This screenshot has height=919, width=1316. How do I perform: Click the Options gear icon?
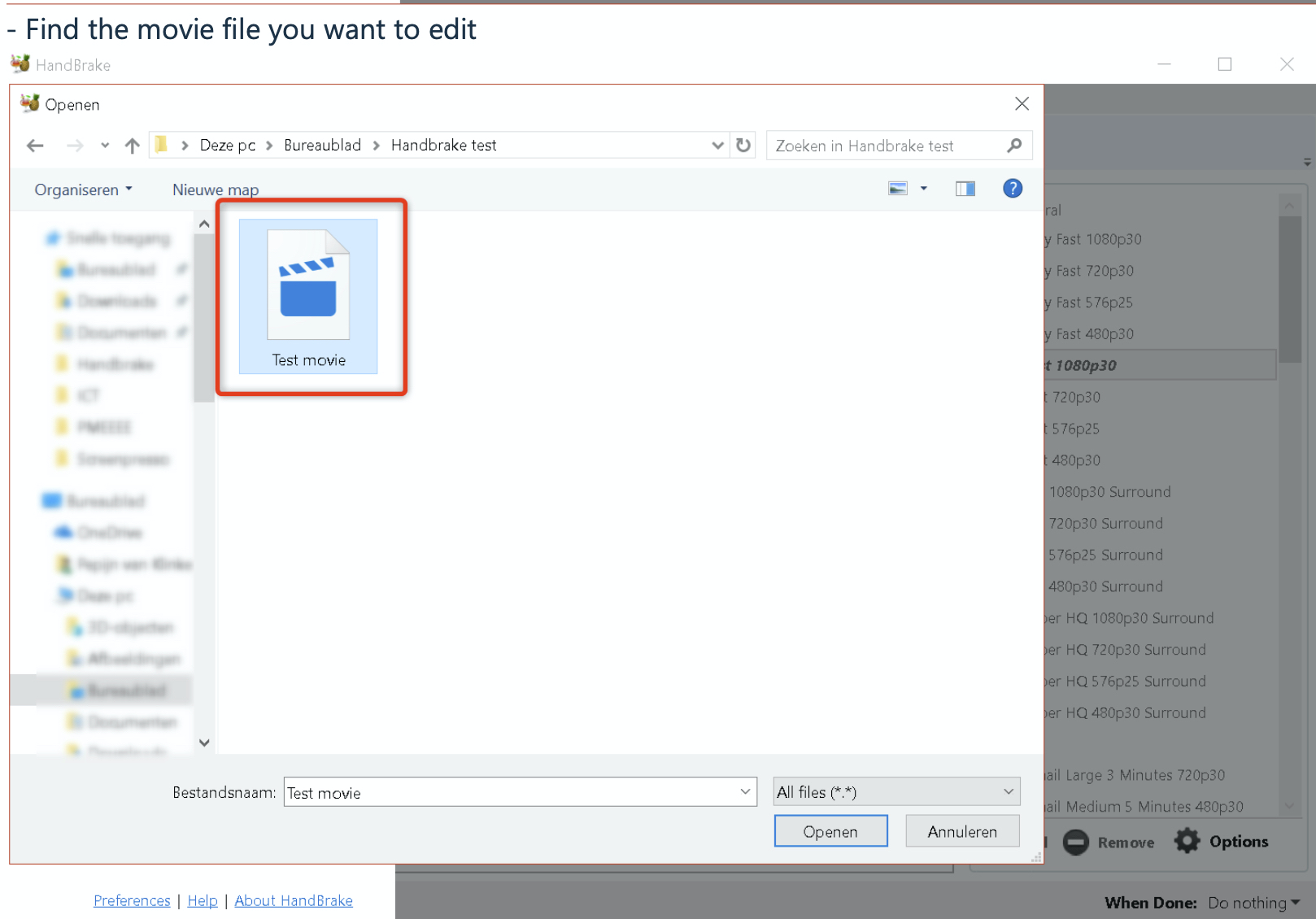1187,842
